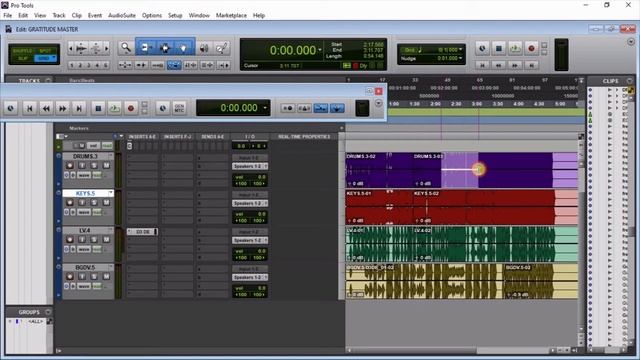This screenshot has height=360, width=640.
Task: Click Record in floating Transport window
Action: pyautogui.click(x=131, y=108)
